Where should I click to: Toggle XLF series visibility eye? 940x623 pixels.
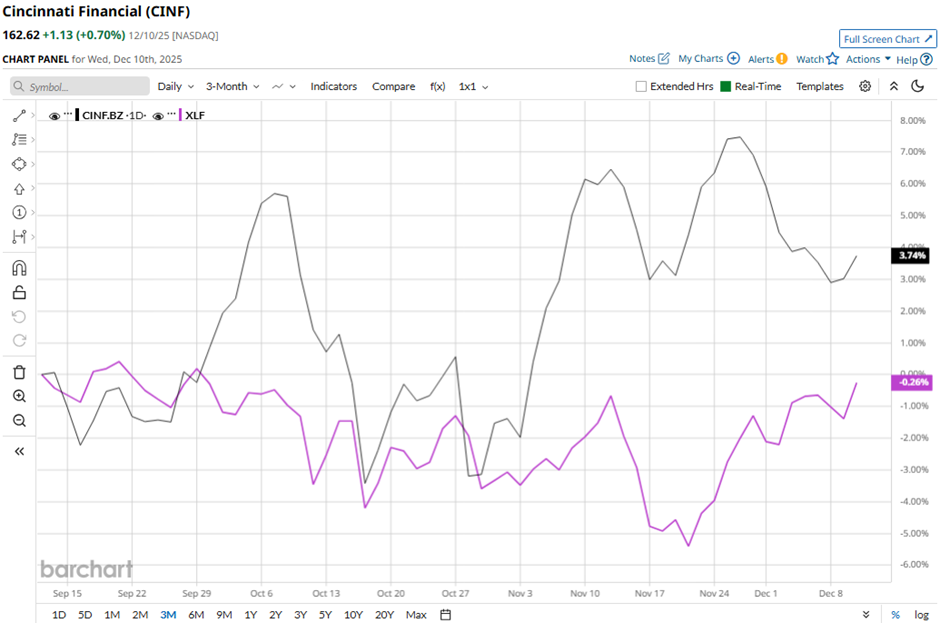pyautogui.click(x=158, y=116)
